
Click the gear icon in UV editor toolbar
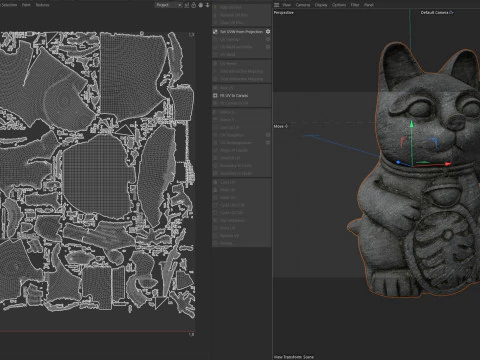pos(201,5)
